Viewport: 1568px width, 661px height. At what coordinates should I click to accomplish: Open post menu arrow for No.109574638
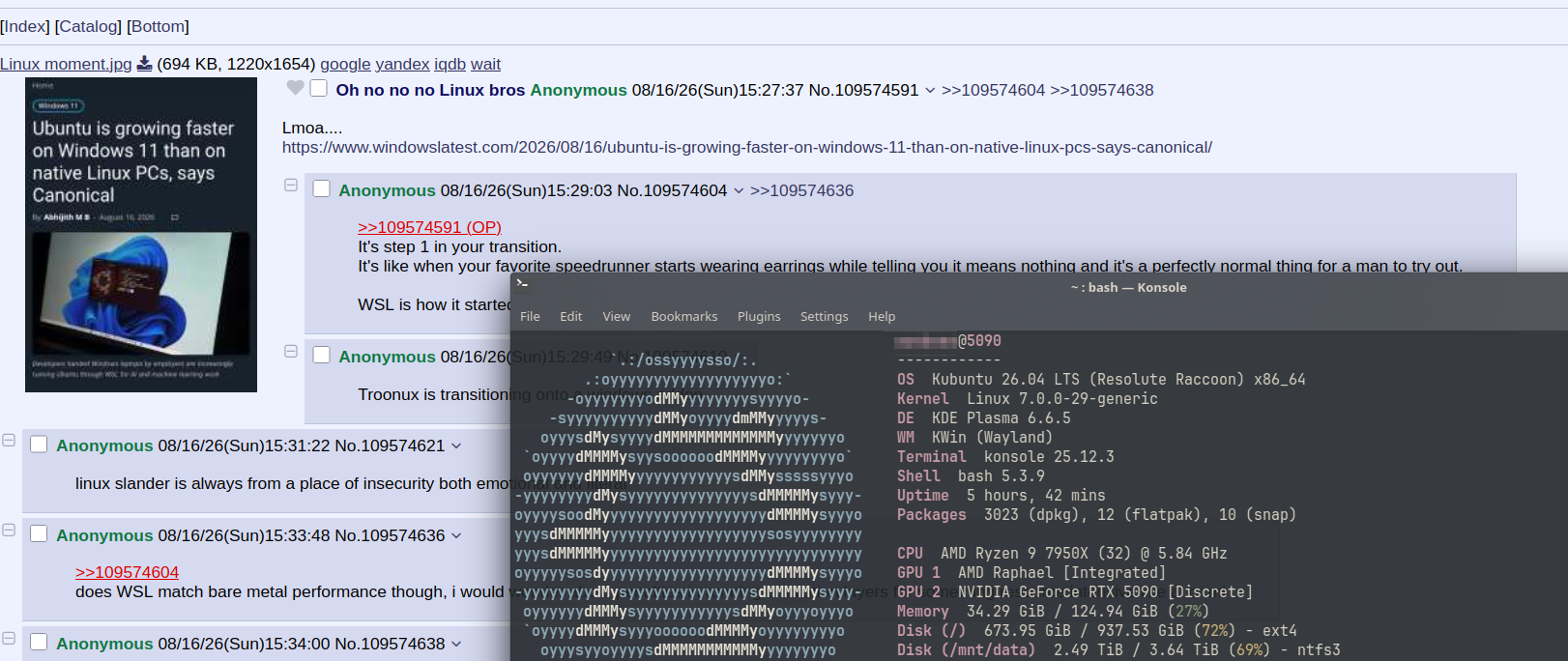456,645
